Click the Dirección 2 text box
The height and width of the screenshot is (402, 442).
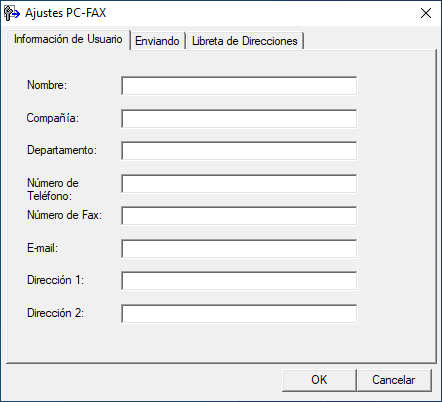click(239, 314)
